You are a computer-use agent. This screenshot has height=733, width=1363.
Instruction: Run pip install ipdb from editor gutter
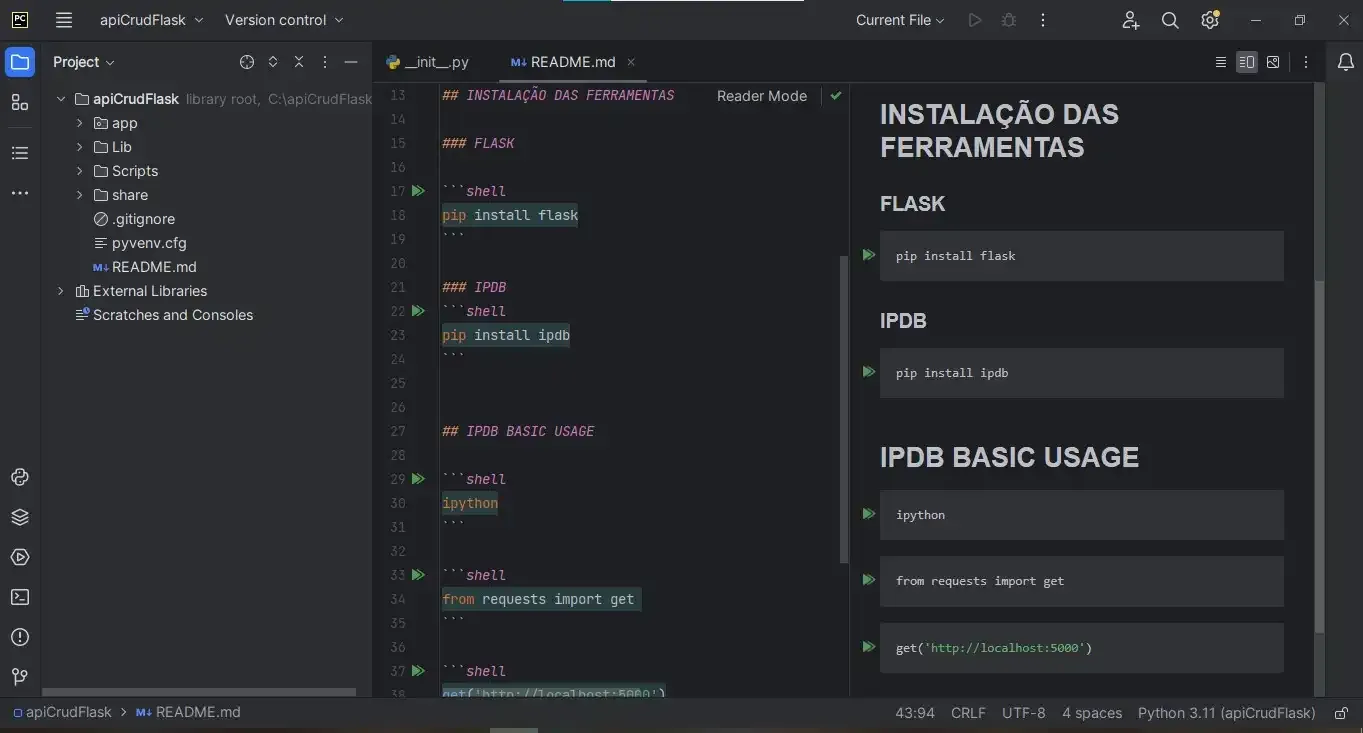tap(418, 311)
